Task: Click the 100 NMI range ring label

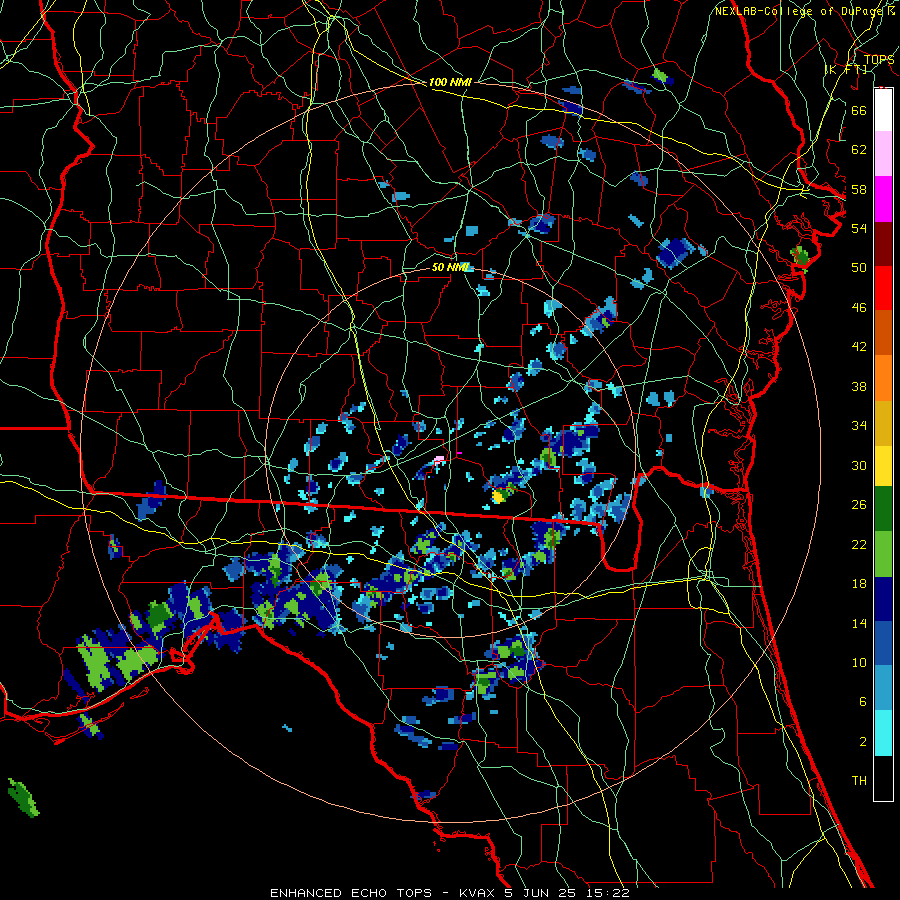Action: 450,83
